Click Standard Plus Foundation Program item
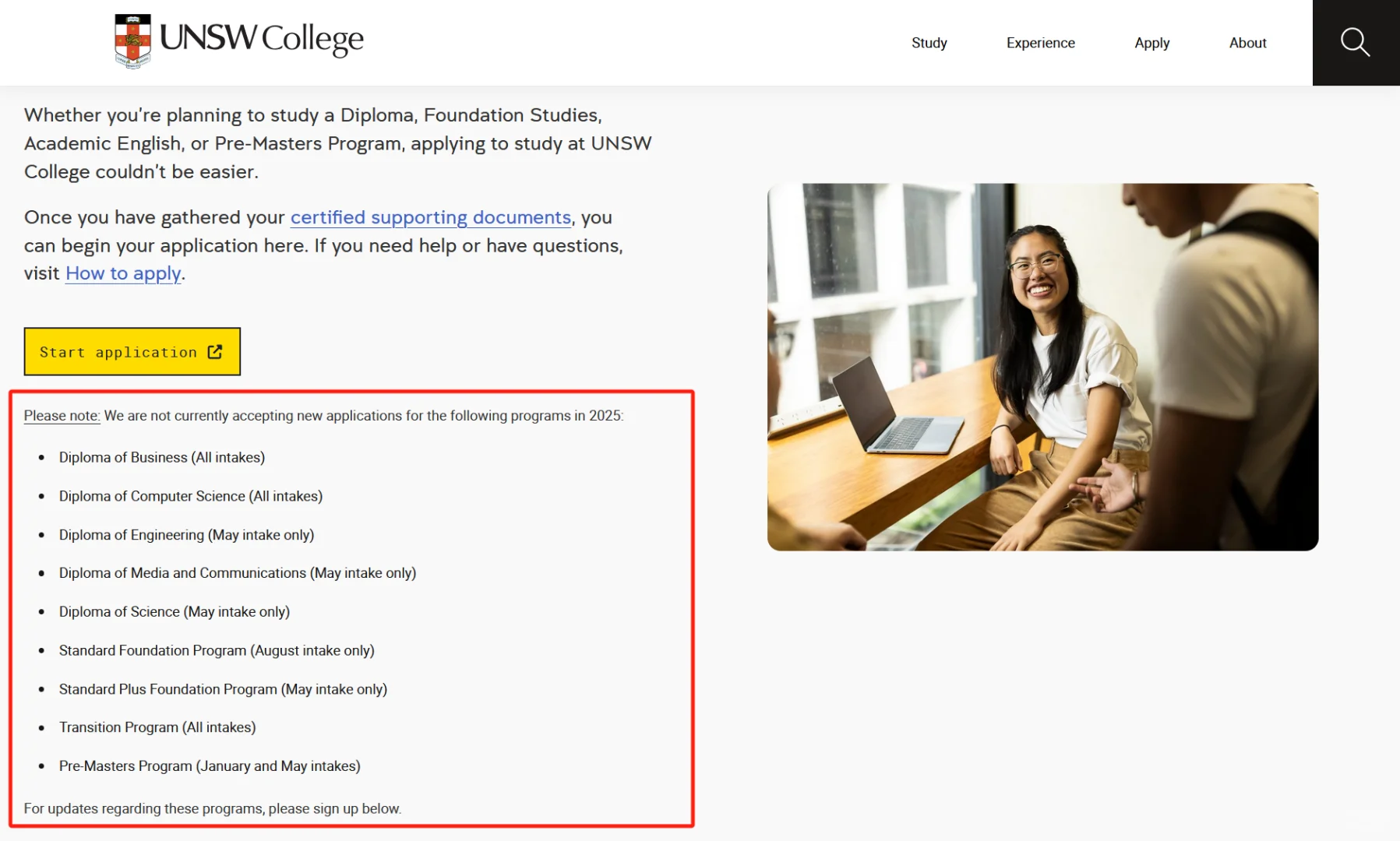 pos(223,689)
